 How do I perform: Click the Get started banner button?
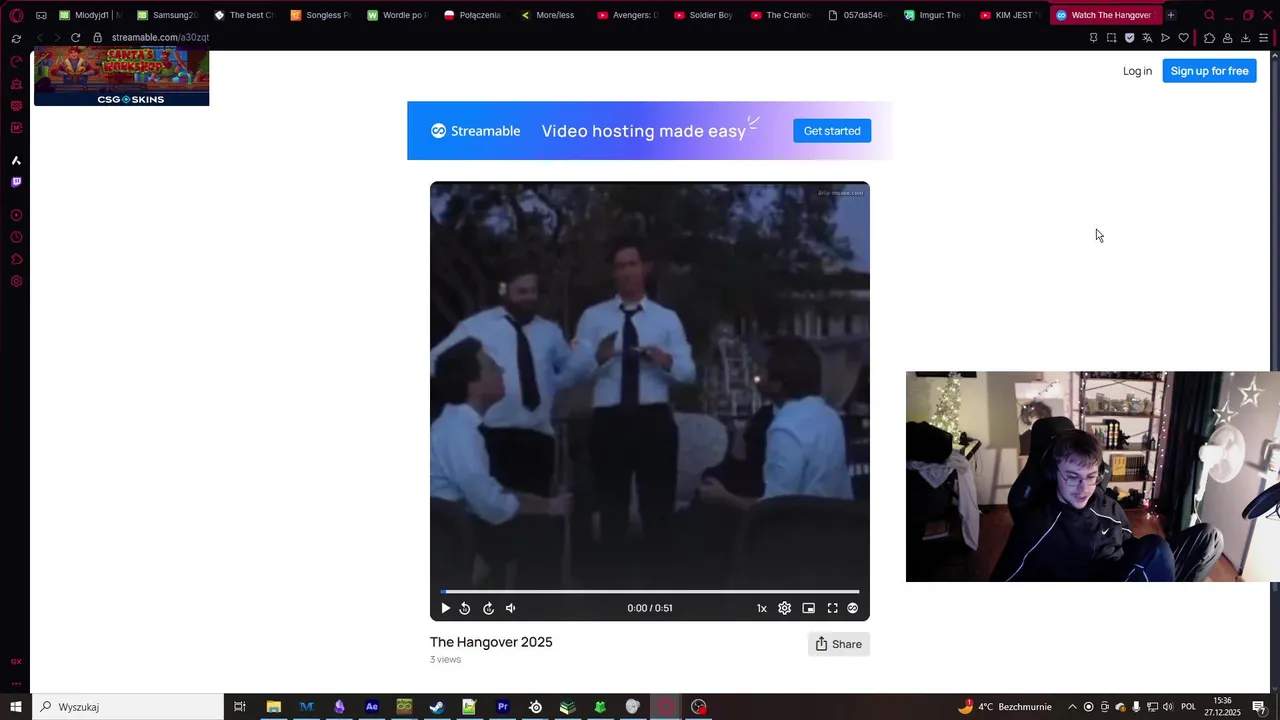(832, 131)
